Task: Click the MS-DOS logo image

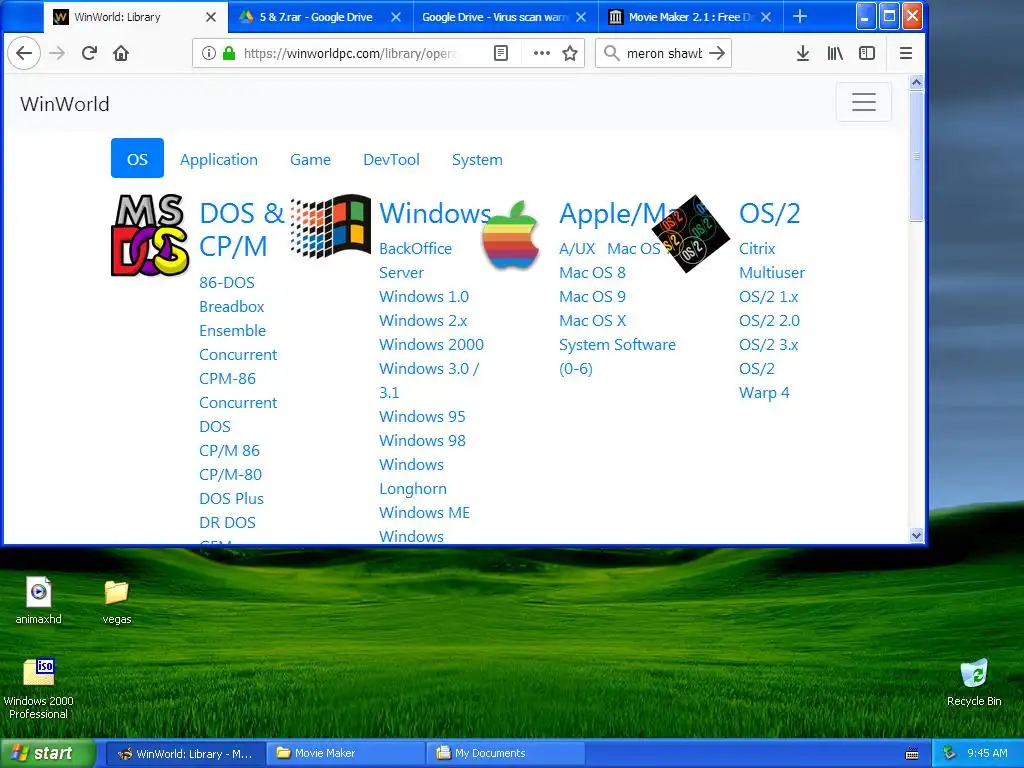Action: (x=150, y=235)
